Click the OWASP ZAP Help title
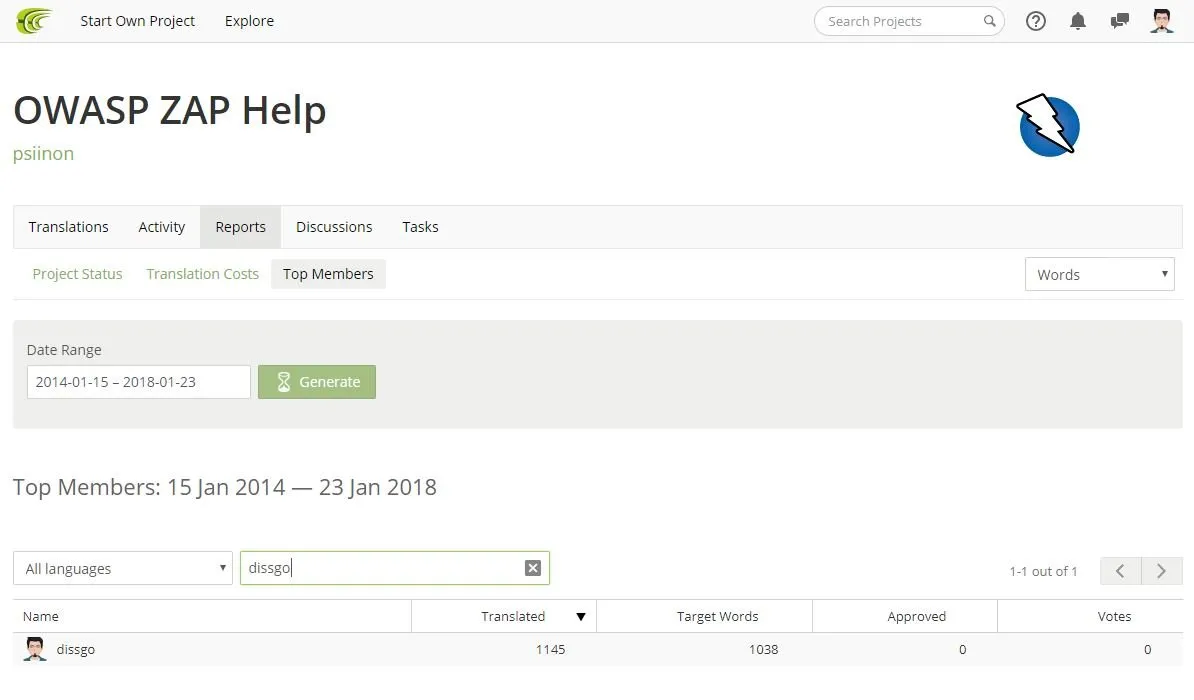Viewport: 1194px width, 700px height. (170, 110)
